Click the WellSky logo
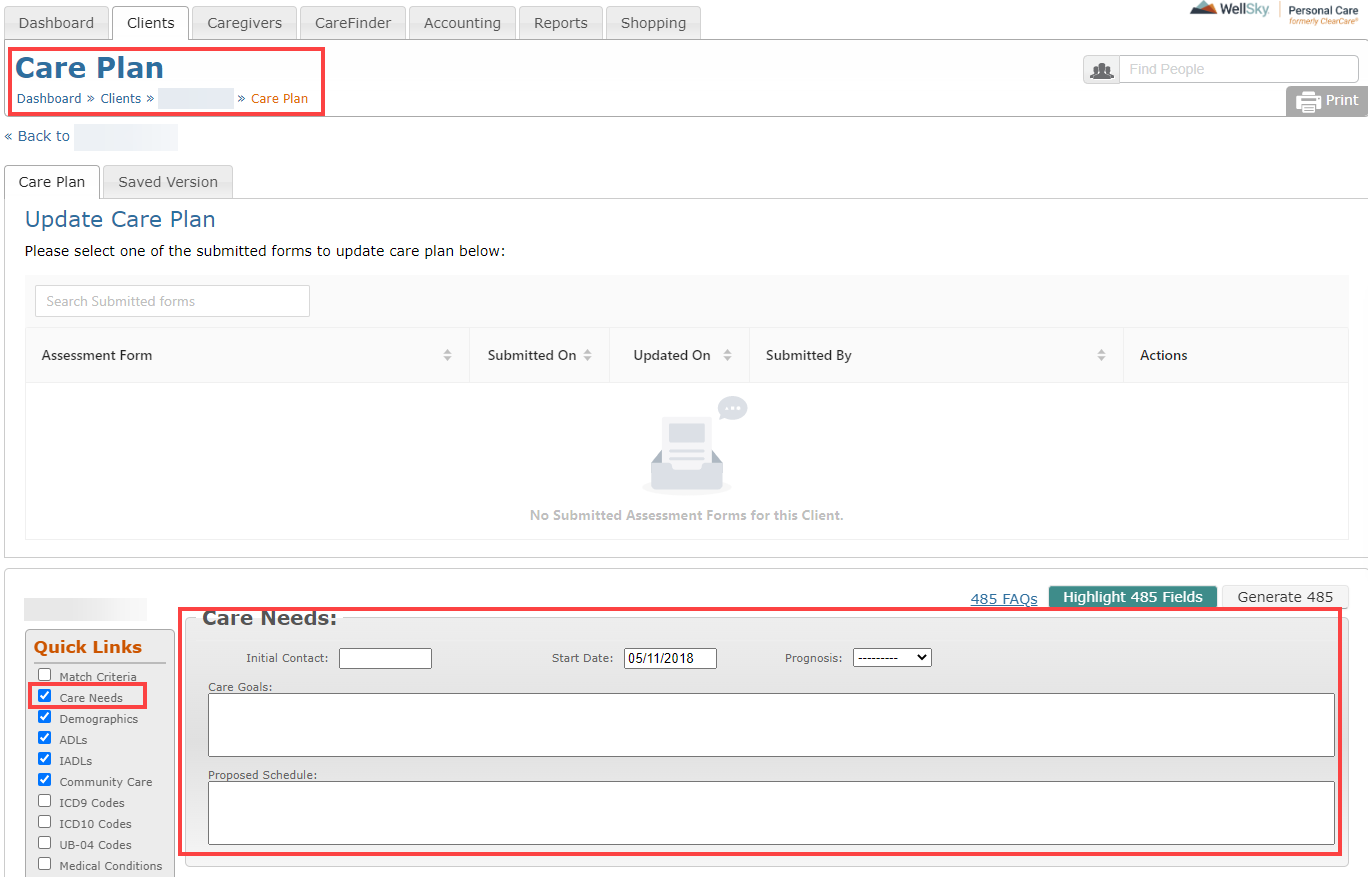The height and width of the screenshot is (877, 1368). [x=1231, y=10]
